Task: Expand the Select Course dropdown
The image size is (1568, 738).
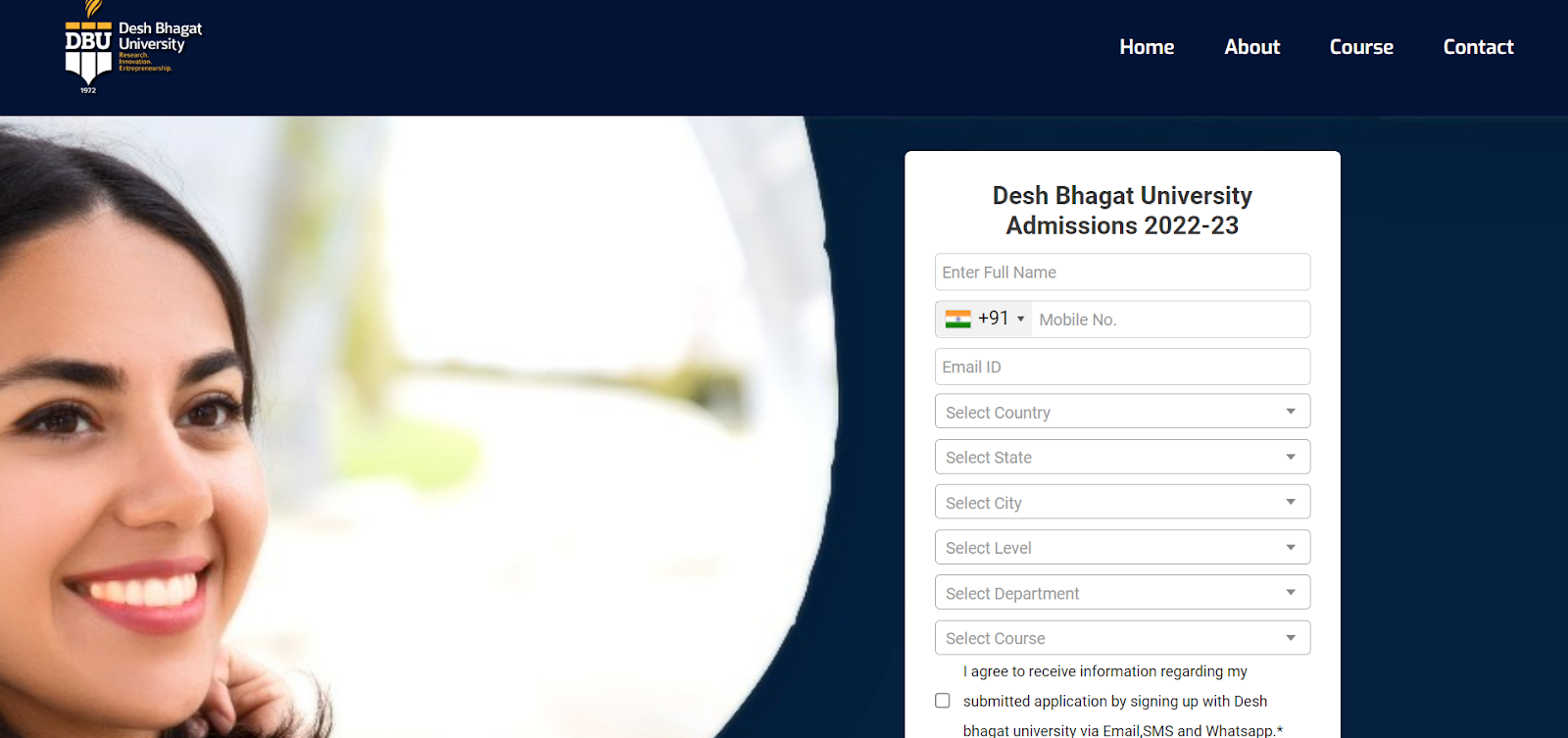Action: tap(1122, 638)
